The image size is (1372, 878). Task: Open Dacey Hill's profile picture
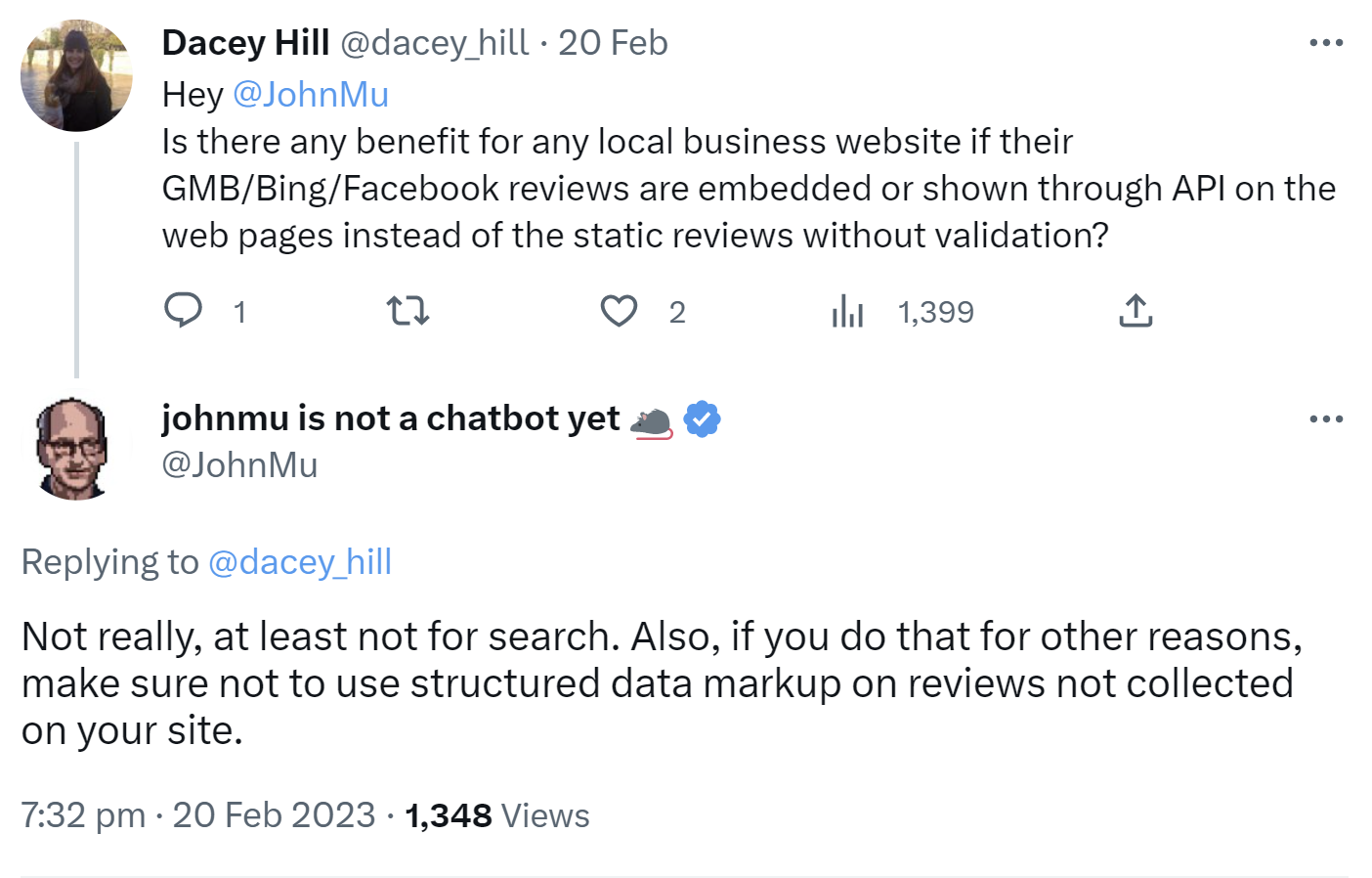(76, 76)
